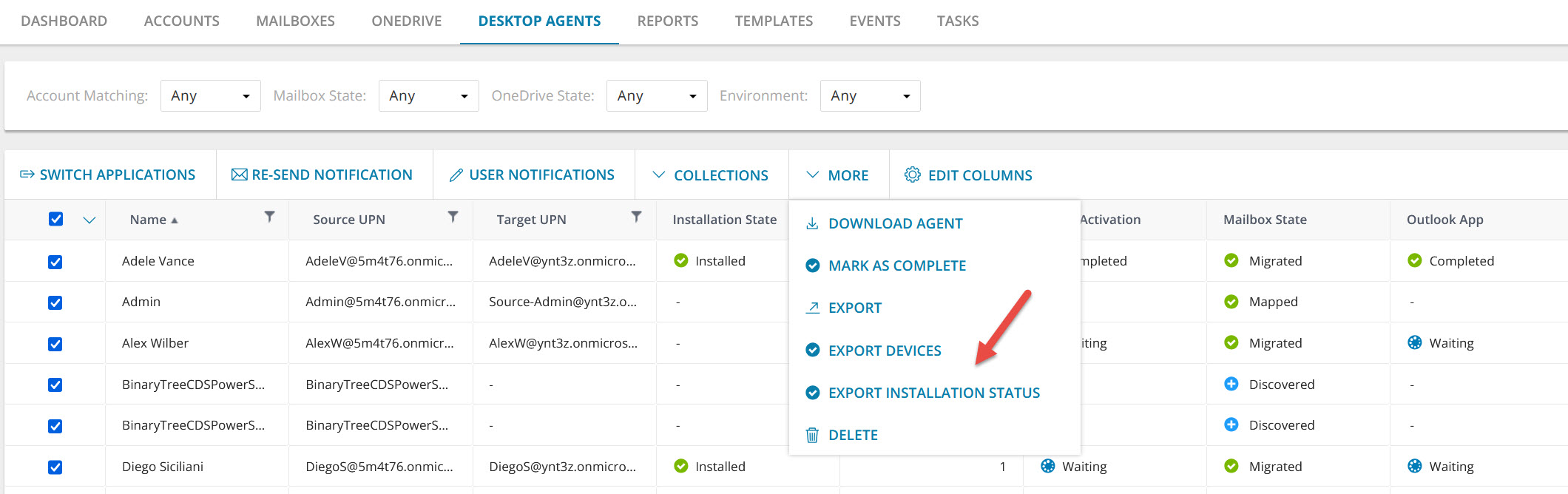Click the Source UPN column filter icon

[453, 217]
